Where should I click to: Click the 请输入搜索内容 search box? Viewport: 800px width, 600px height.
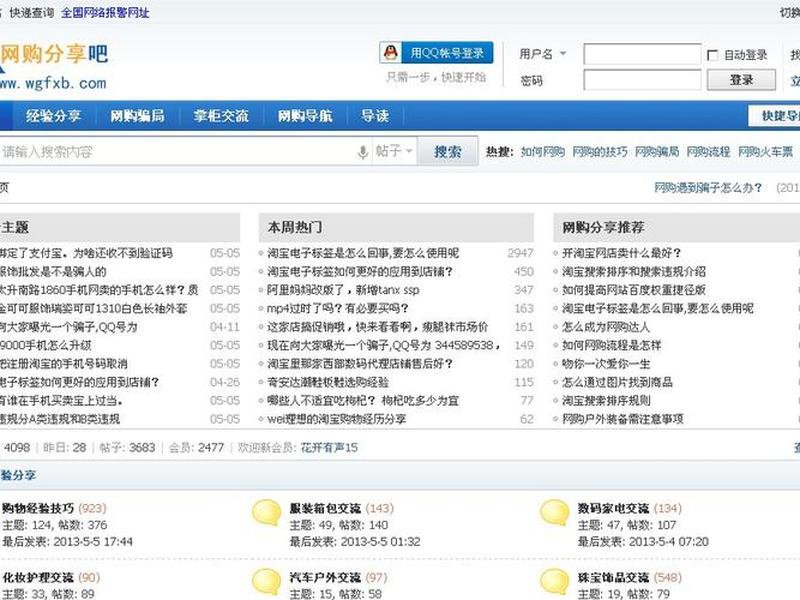point(176,152)
